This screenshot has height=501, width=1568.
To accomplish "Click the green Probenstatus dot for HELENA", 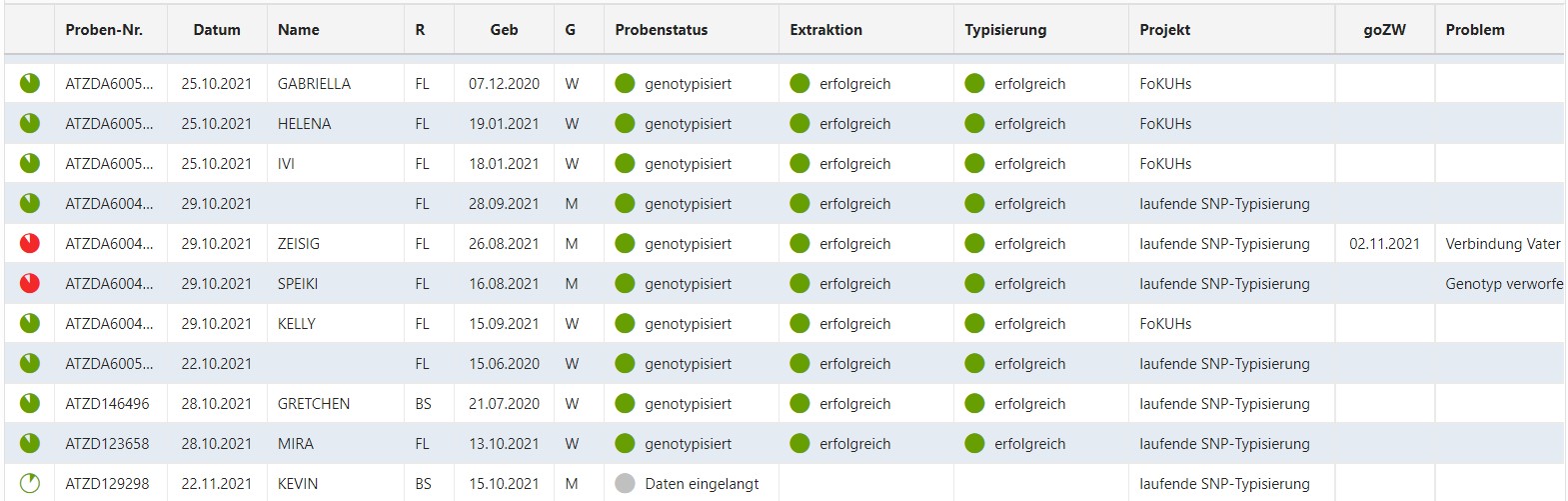I will click(625, 124).
